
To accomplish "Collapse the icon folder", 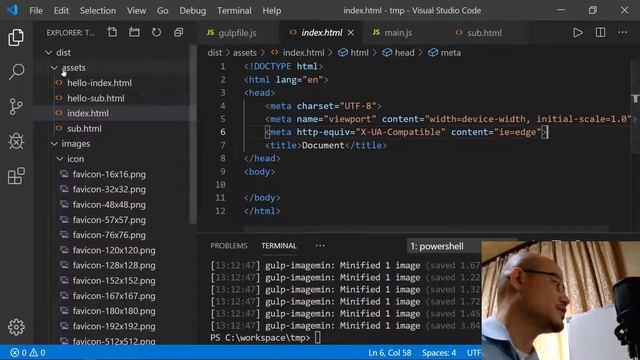I will [x=60, y=159].
